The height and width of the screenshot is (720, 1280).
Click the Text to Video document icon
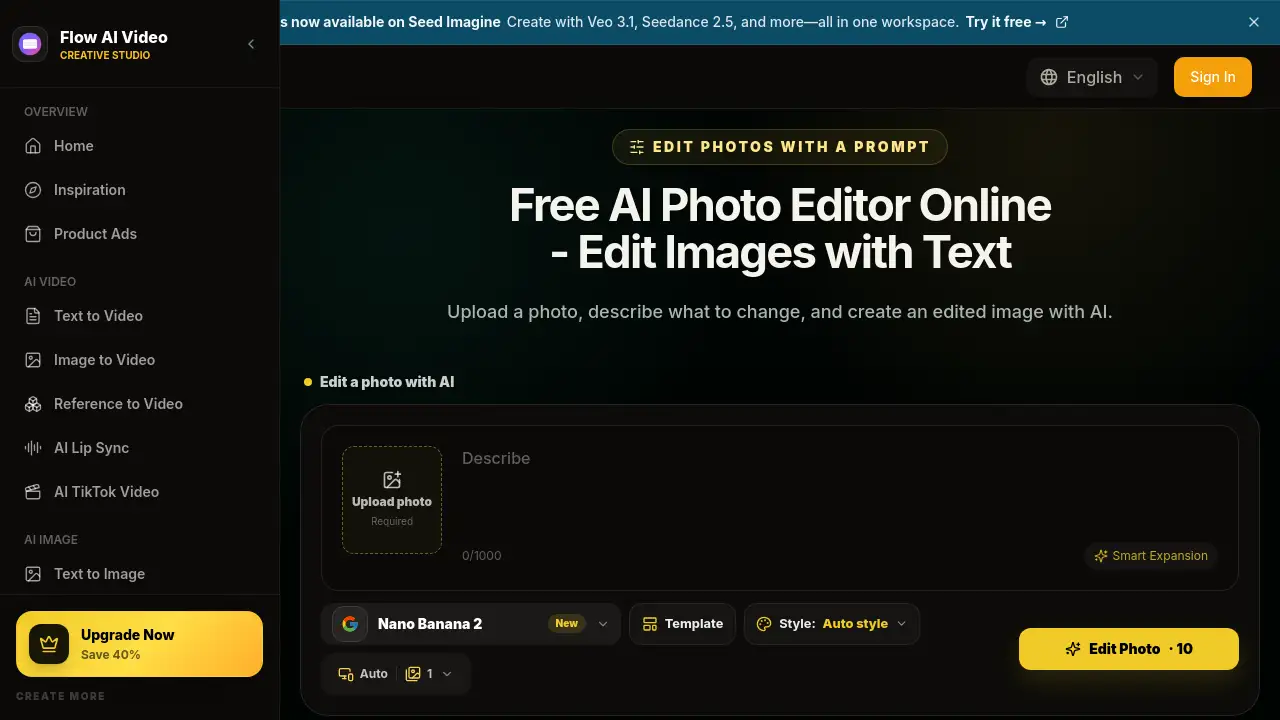pos(33,316)
